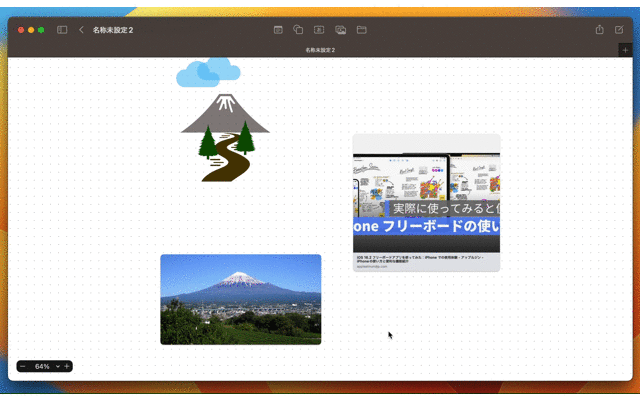Close the window with red button
The height and width of the screenshot is (400, 640).
click(21, 30)
